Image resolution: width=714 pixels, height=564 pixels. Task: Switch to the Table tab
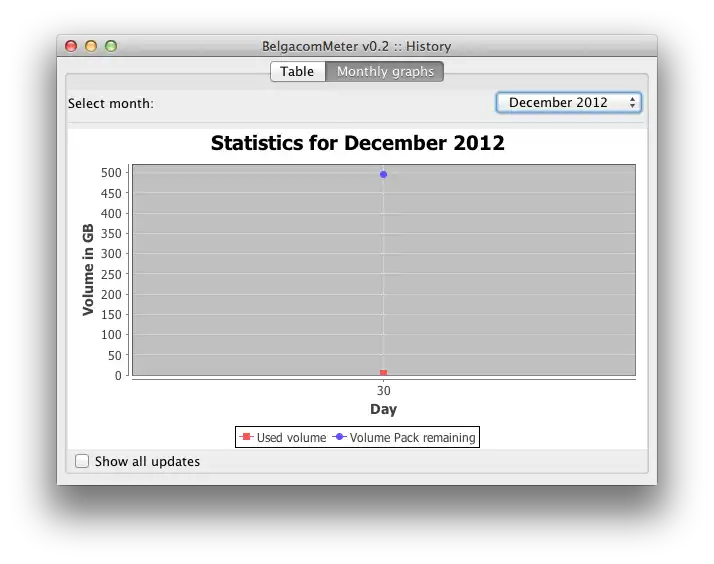[297, 71]
